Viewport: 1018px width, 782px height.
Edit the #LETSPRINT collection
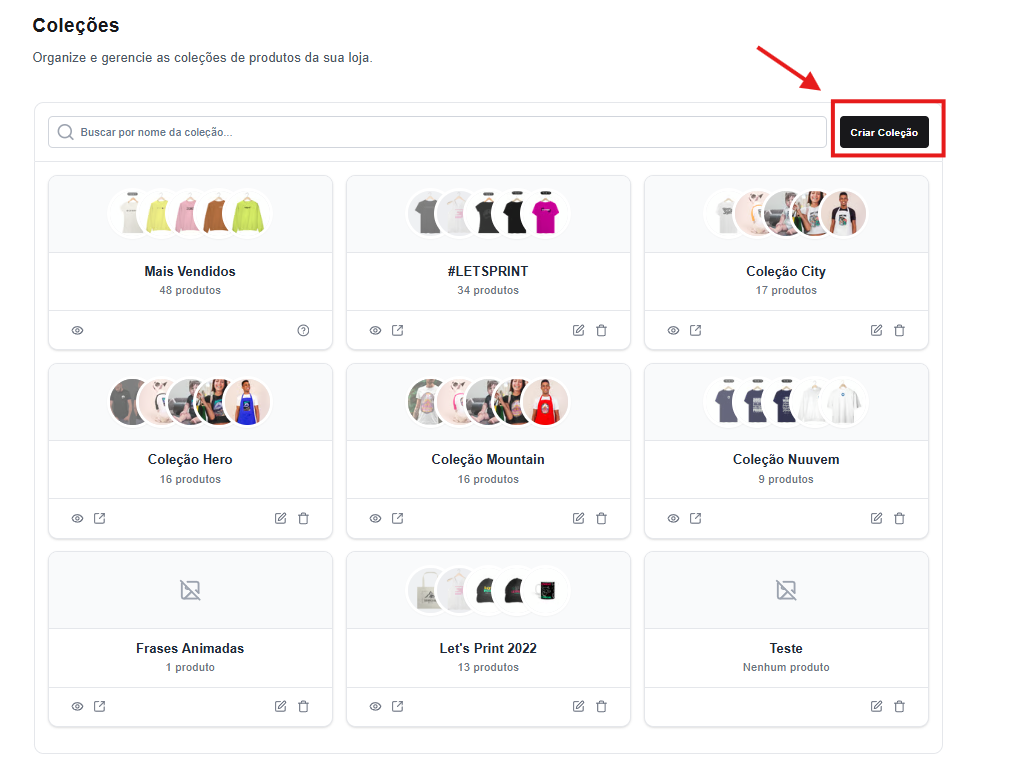click(578, 330)
